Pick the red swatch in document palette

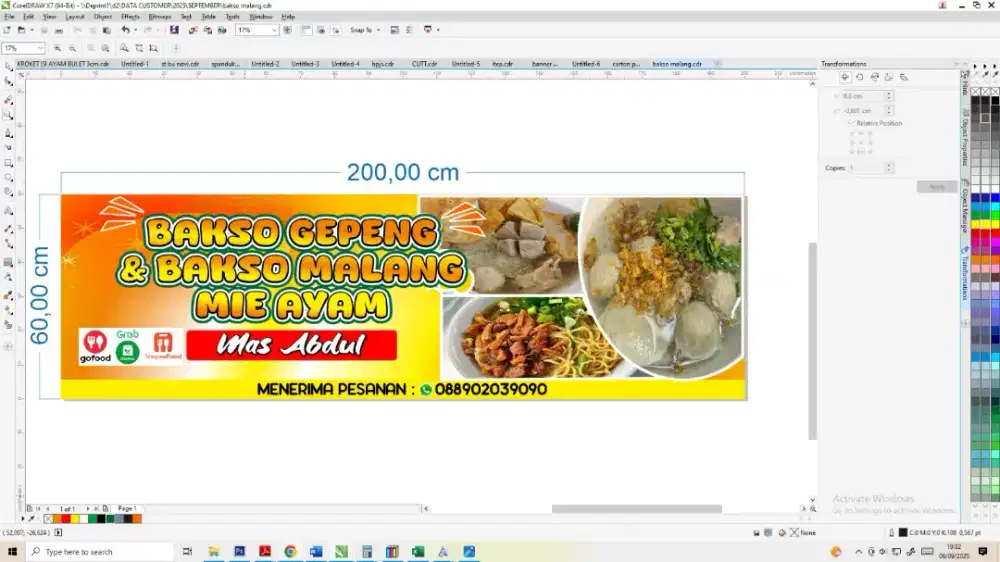[x=66, y=519]
